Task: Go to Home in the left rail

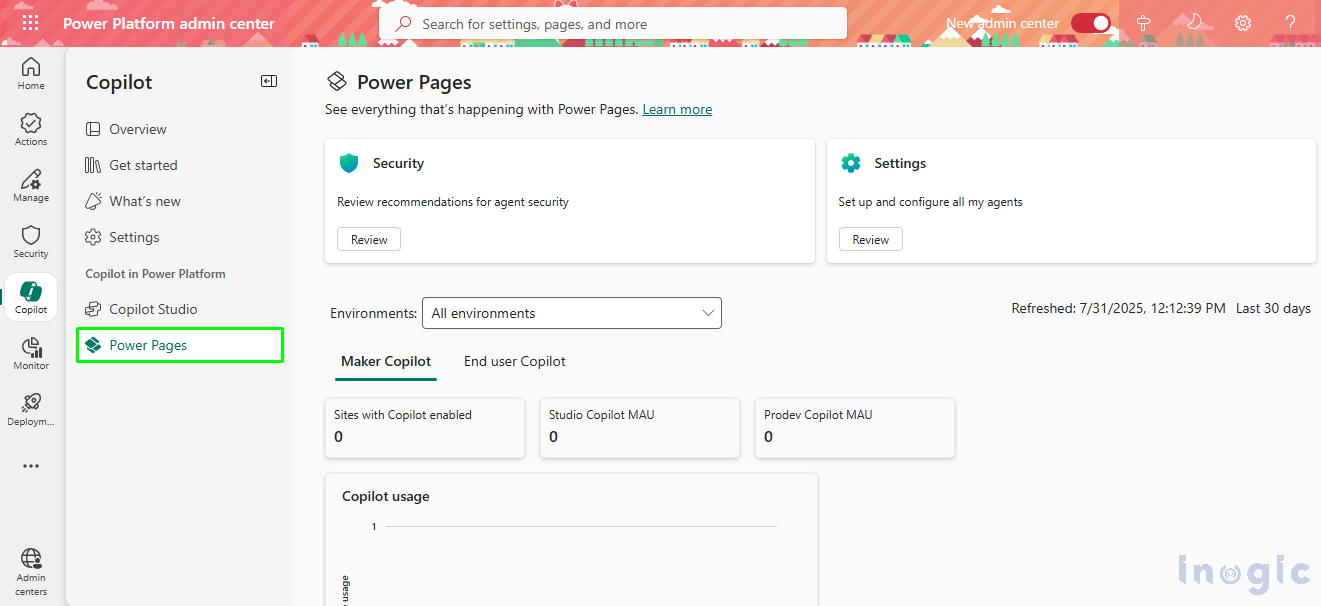Action: (31, 74)
